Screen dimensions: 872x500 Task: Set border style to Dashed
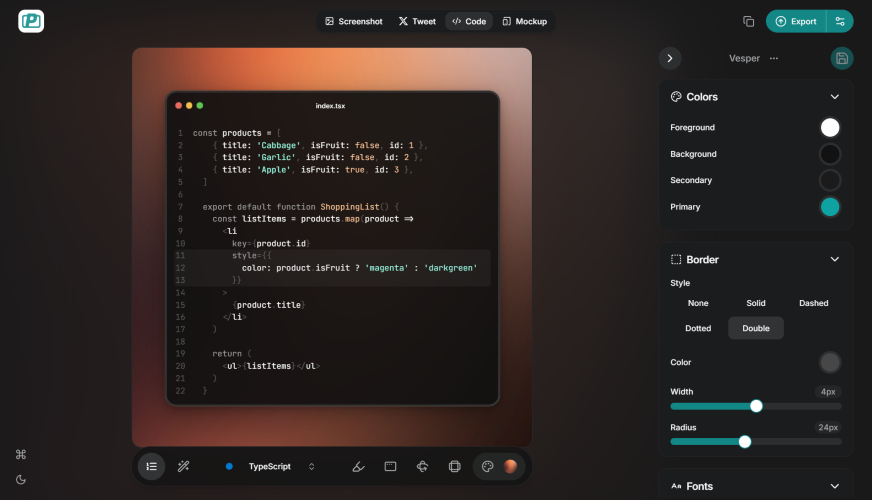point(814,303)
